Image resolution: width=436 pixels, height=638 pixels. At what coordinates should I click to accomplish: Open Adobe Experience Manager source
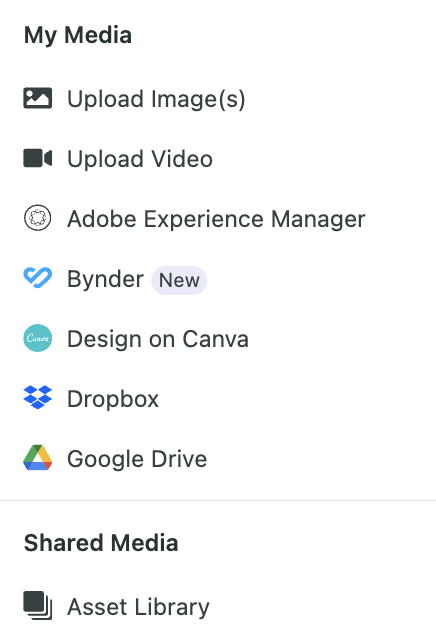216,219
